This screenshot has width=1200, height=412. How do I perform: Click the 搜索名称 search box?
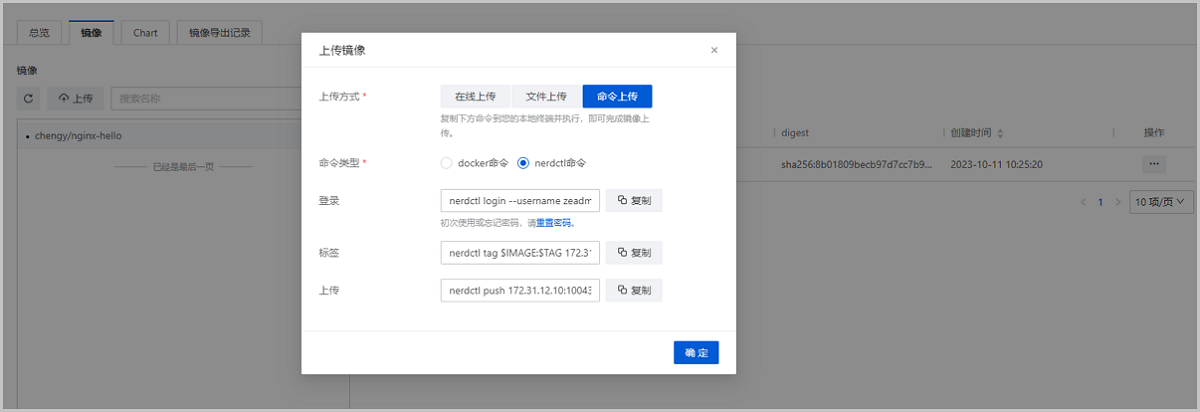[205, 98]
